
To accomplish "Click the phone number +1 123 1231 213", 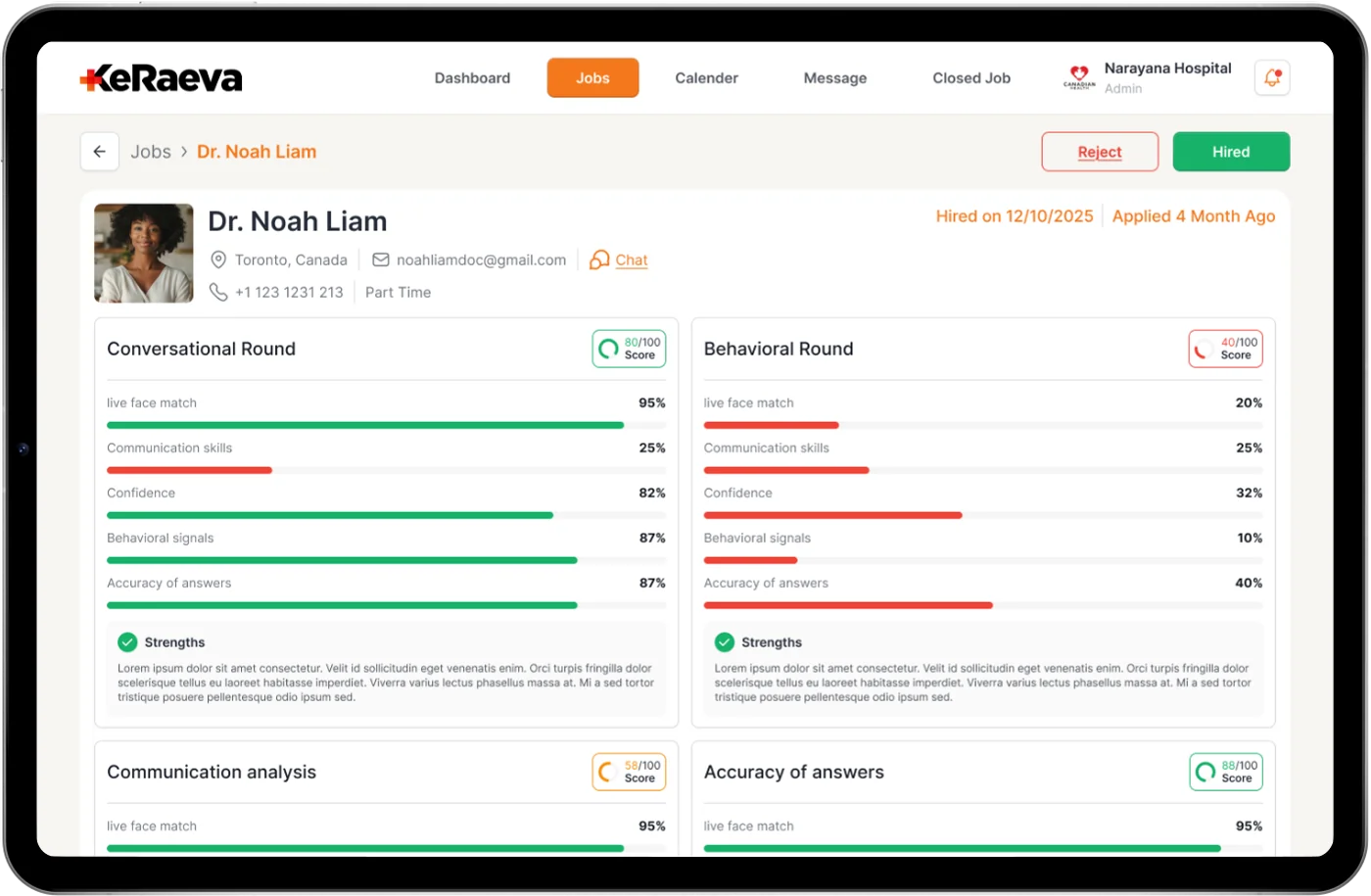I will (x=289, y=293).
